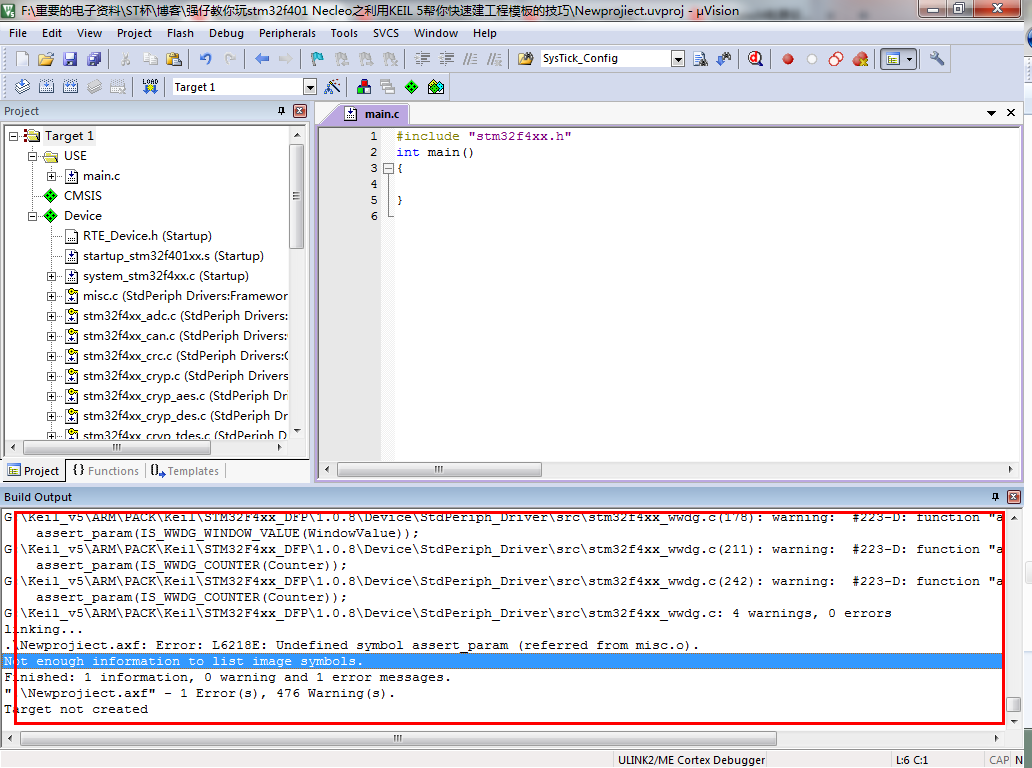This screenshot has height=768, width=1032.
Task: Click the SysTick_Config find text field
Action: pos(606,59)
